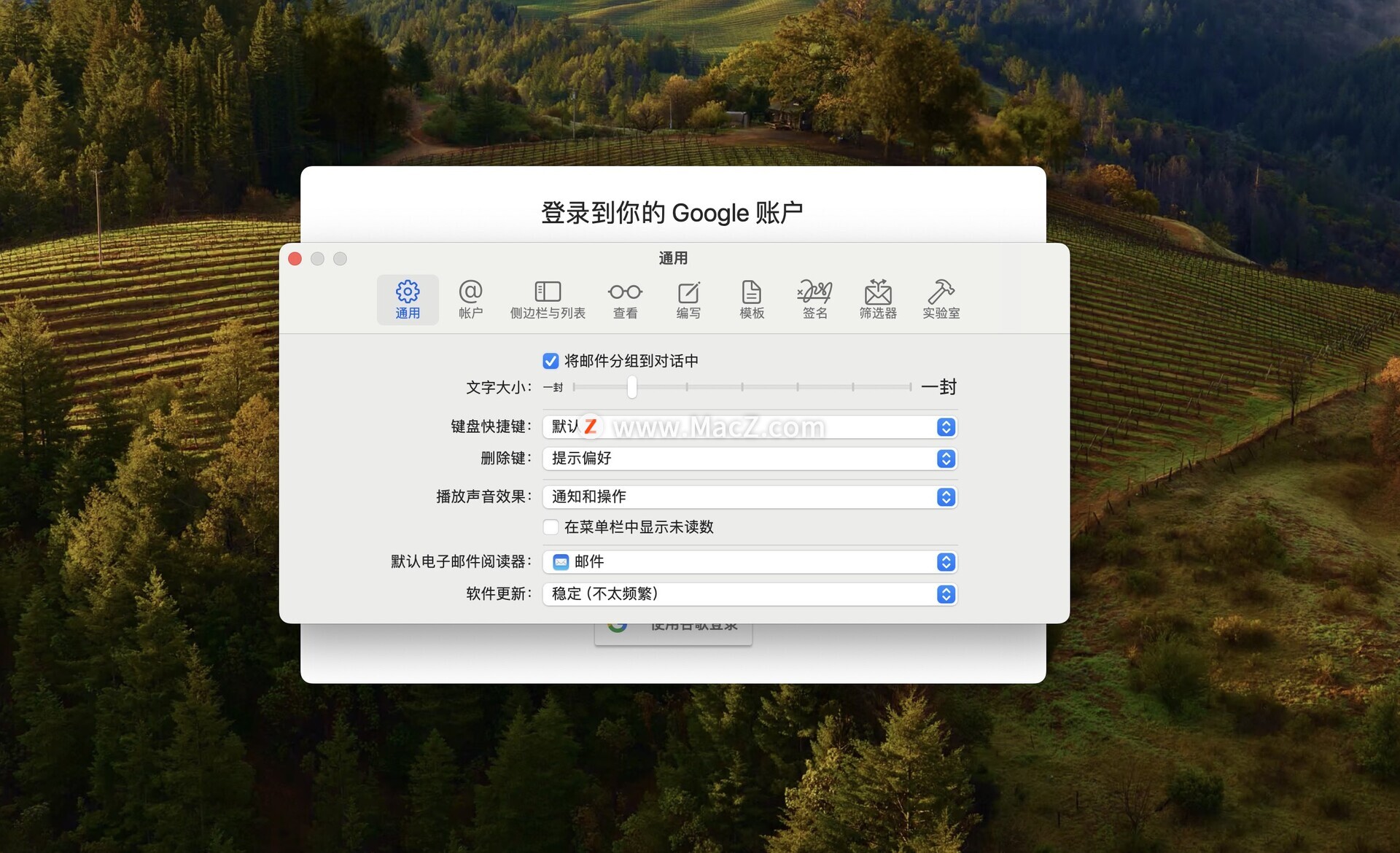Click the 登录到你的 Google 账户 heading
The image size is (1400, 853).
point(672,213)
